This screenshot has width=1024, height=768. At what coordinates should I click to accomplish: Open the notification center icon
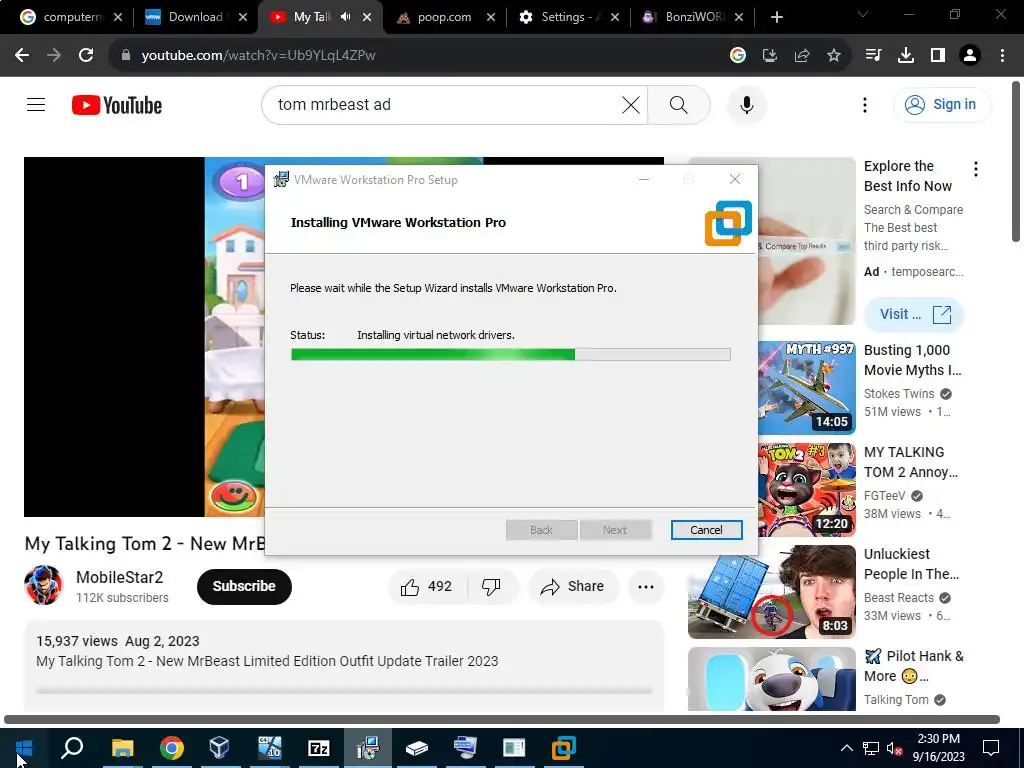(991, 748)
